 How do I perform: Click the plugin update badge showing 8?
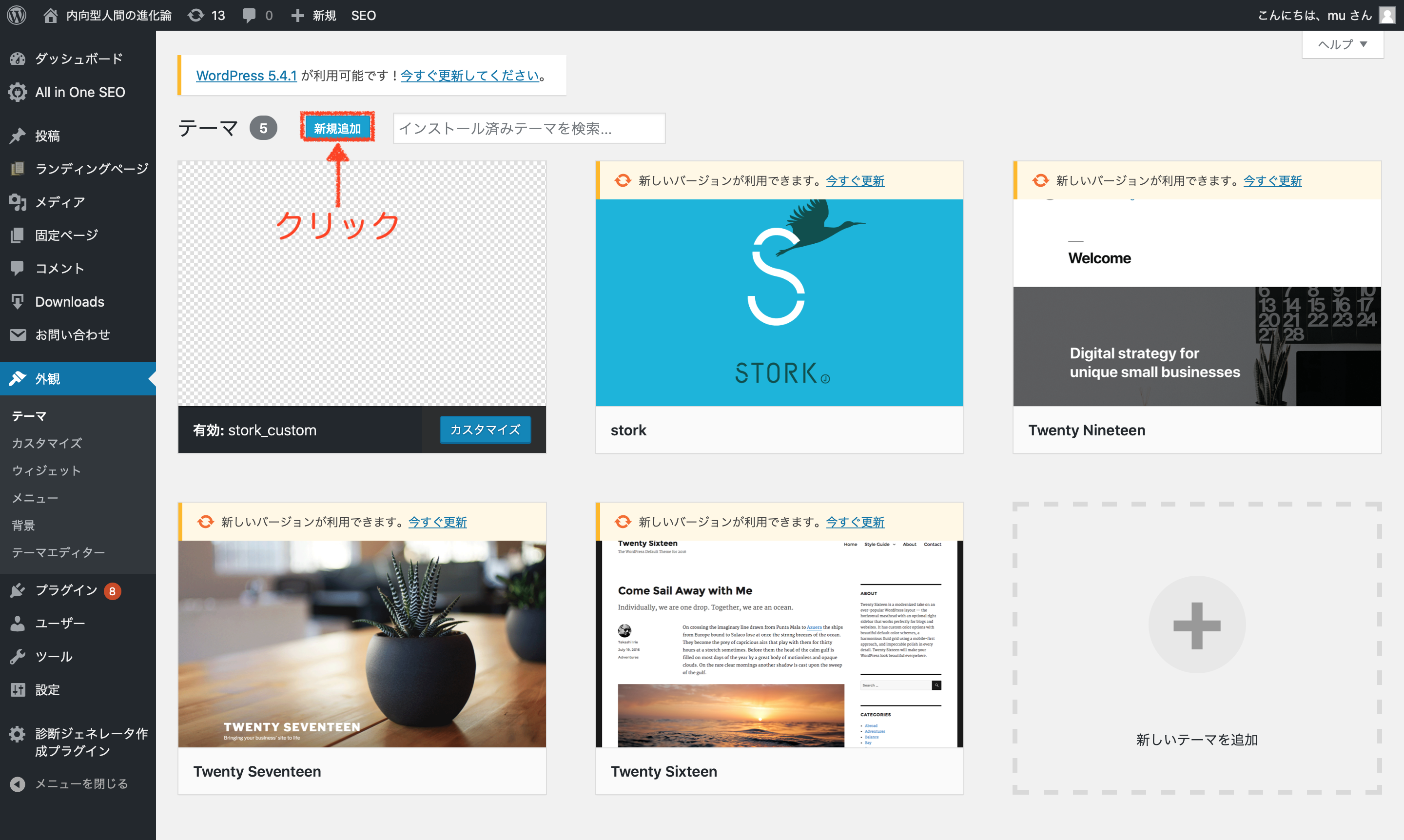(112, 591)
